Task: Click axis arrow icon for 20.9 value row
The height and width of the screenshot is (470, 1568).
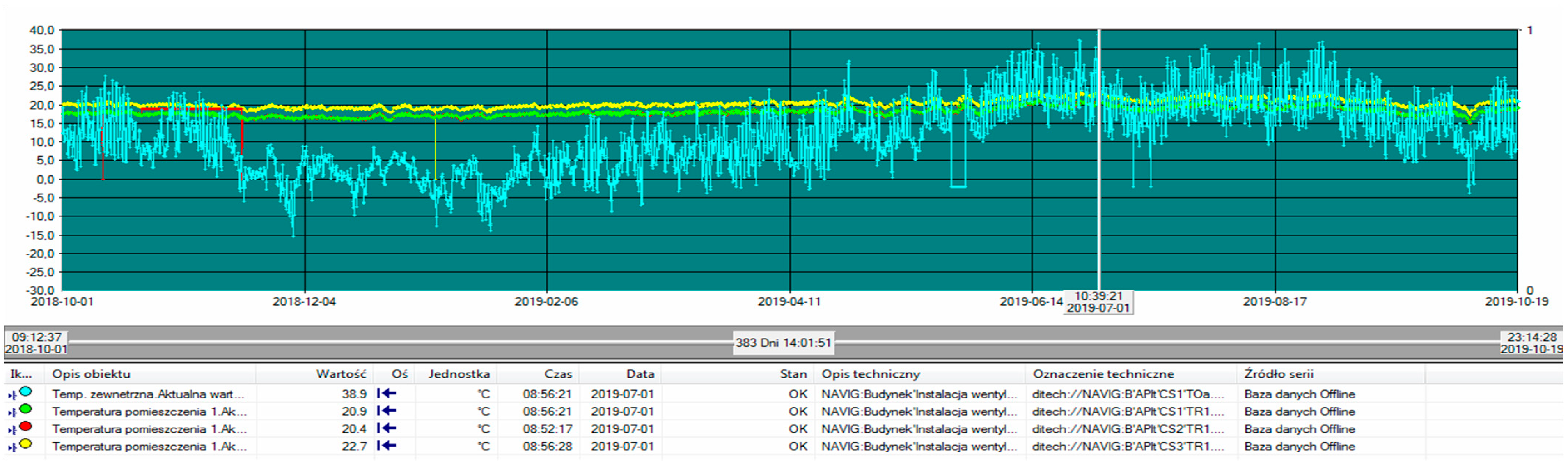Action: coord(387,411)
